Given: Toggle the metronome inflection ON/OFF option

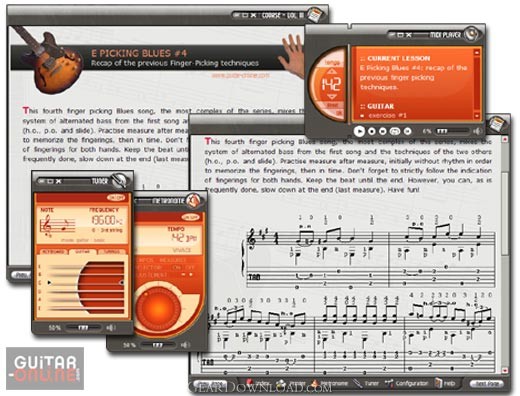Looking at the screenshot, I should [x=182, y=268].
